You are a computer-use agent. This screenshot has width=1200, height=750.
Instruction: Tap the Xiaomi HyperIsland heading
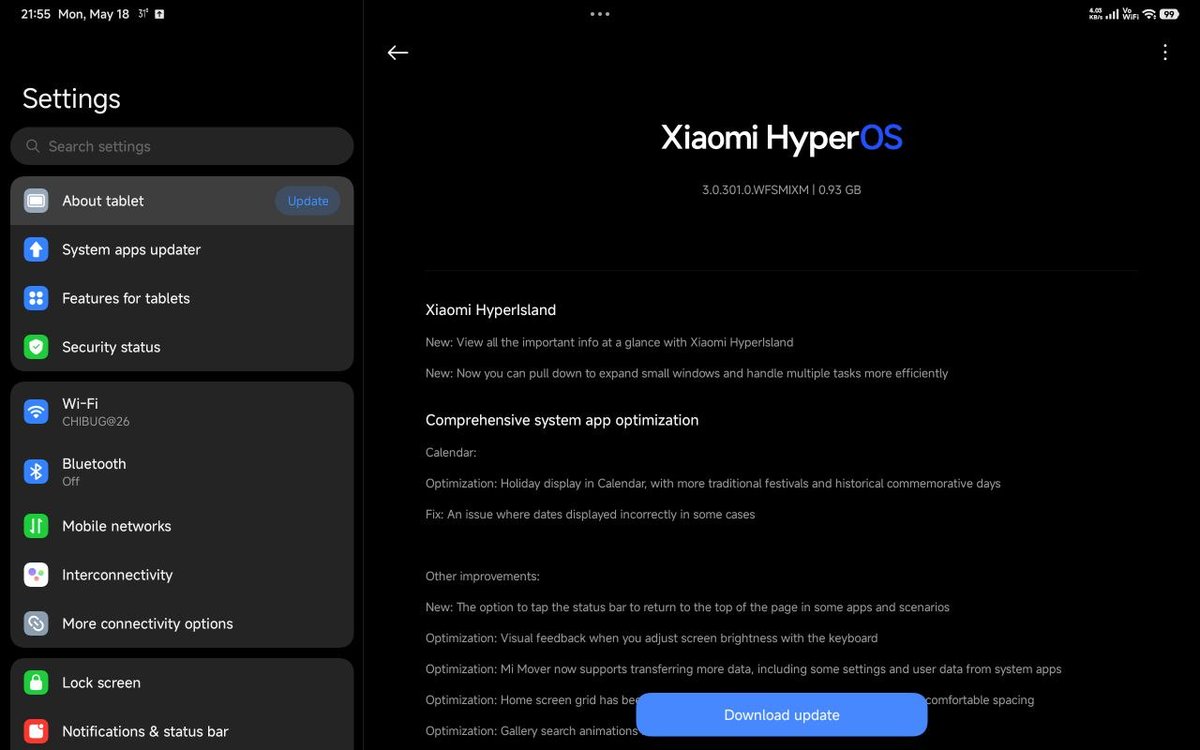(x=491, y=310)
